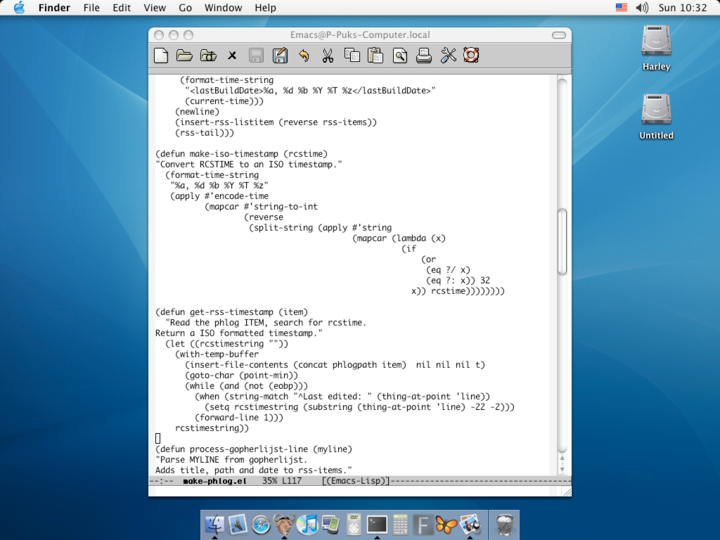
Task: Create a new file with the blank page icon
Action: [161, 56]
